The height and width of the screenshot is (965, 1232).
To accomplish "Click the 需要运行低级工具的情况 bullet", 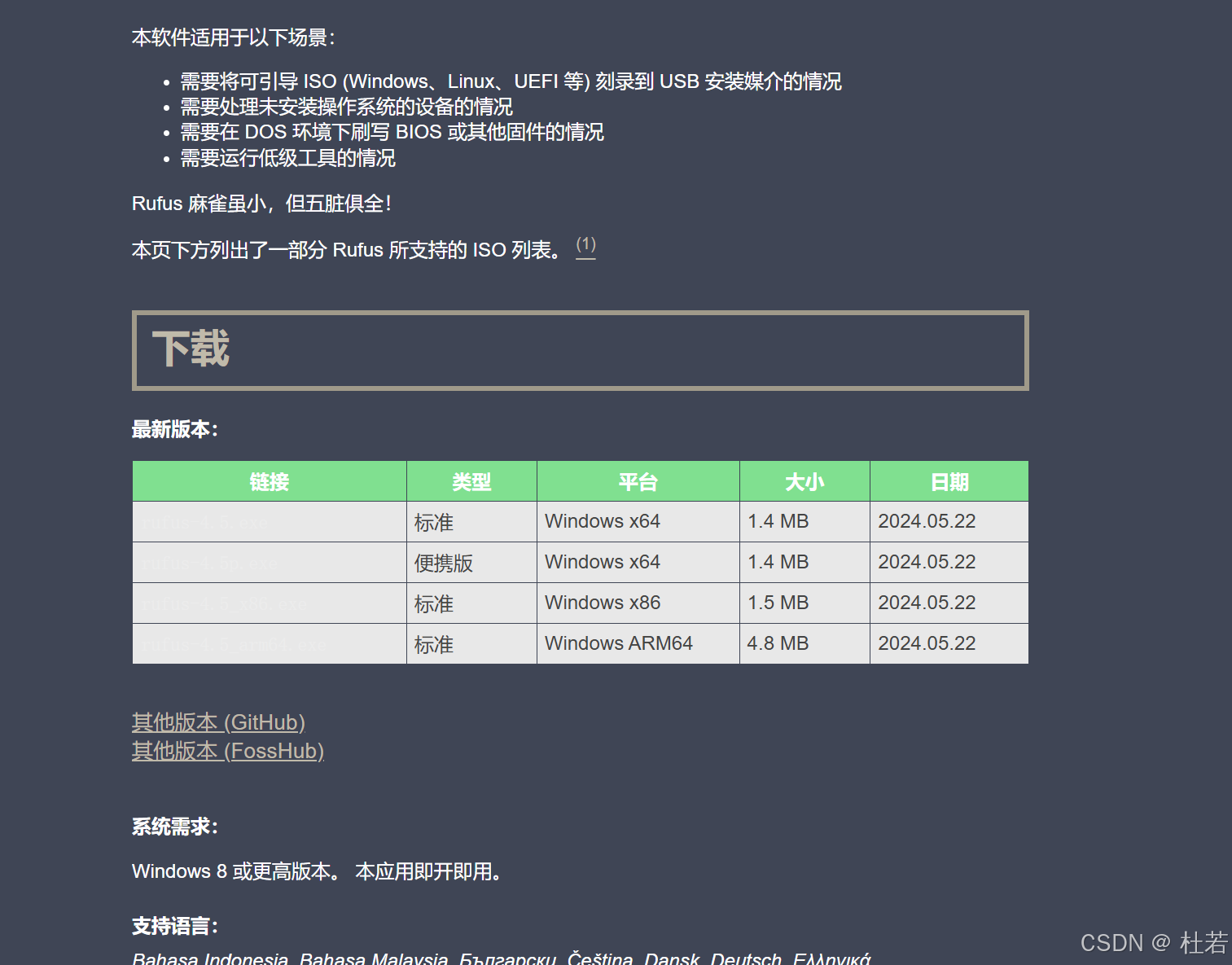I will [287, 158].
